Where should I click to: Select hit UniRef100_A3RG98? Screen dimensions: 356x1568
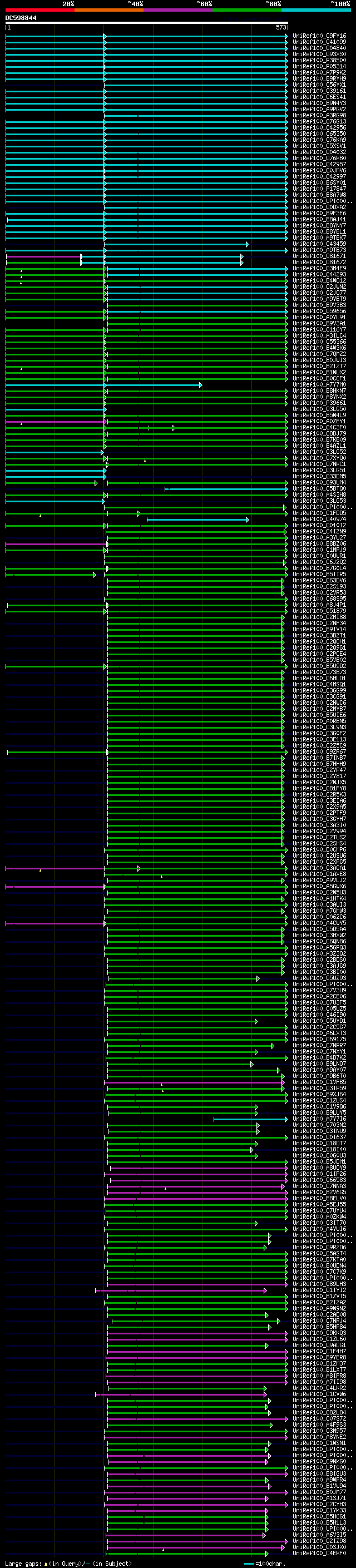(319, 115)
